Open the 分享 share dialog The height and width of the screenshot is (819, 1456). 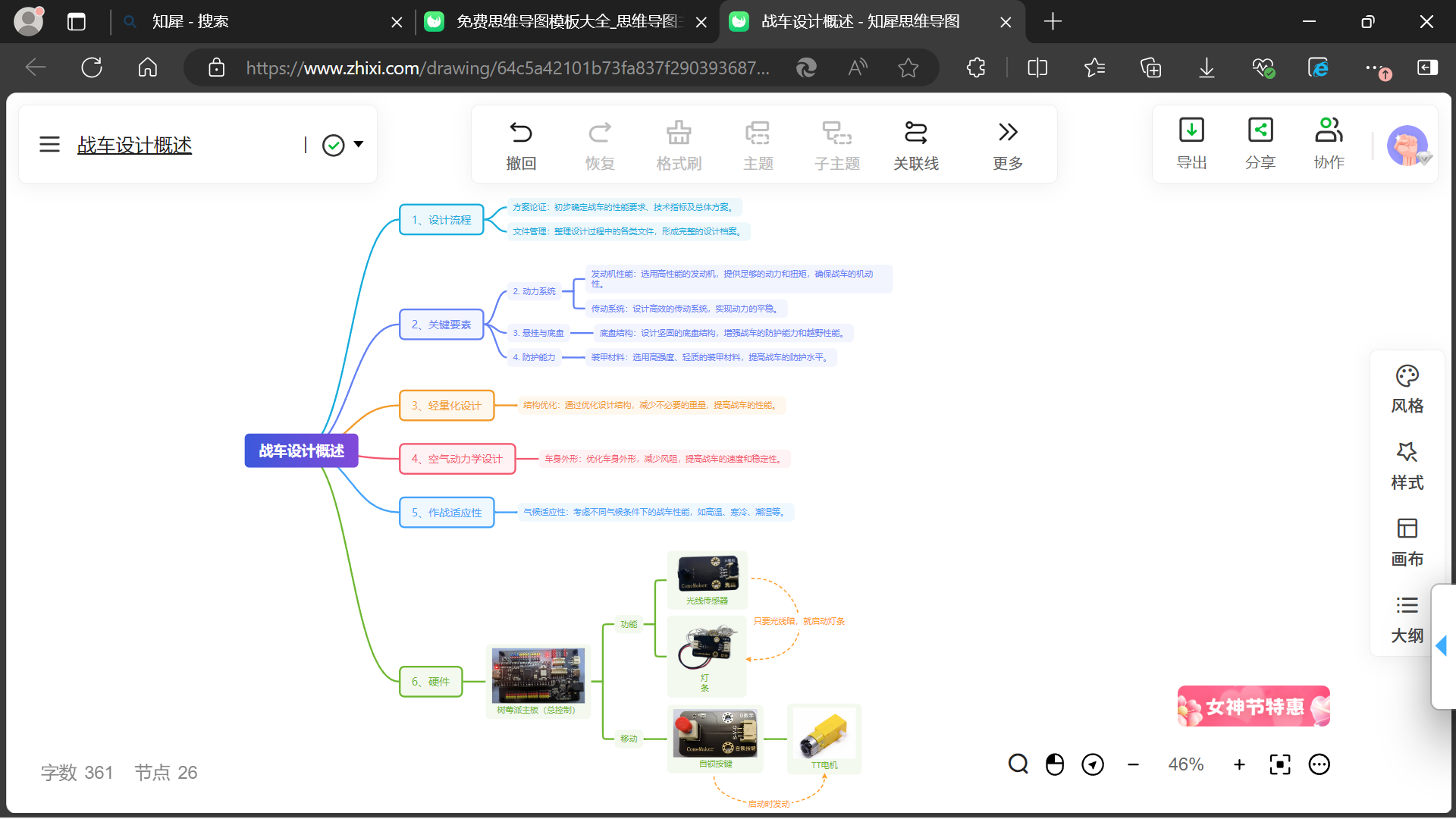pos(1260,144)
